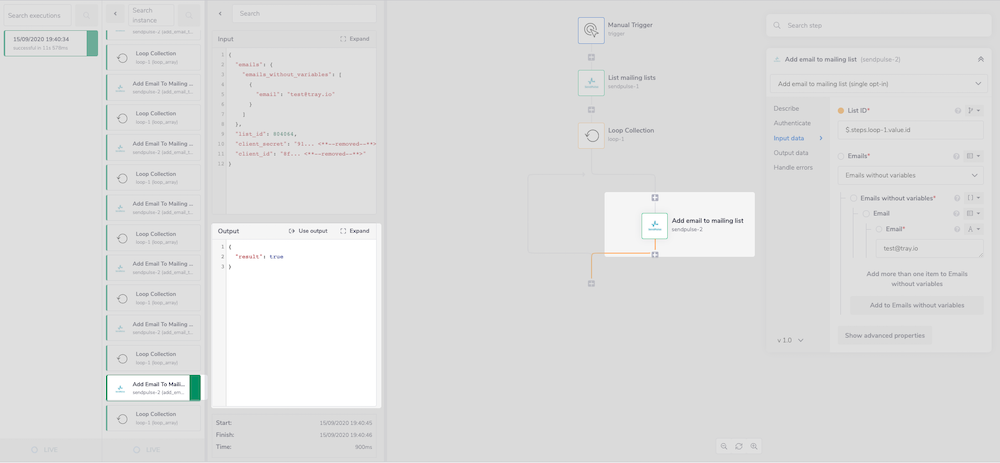1000x463 pixels.
Task: Click the zoom in magnifier icon
Action: click(x=754, y=446)
